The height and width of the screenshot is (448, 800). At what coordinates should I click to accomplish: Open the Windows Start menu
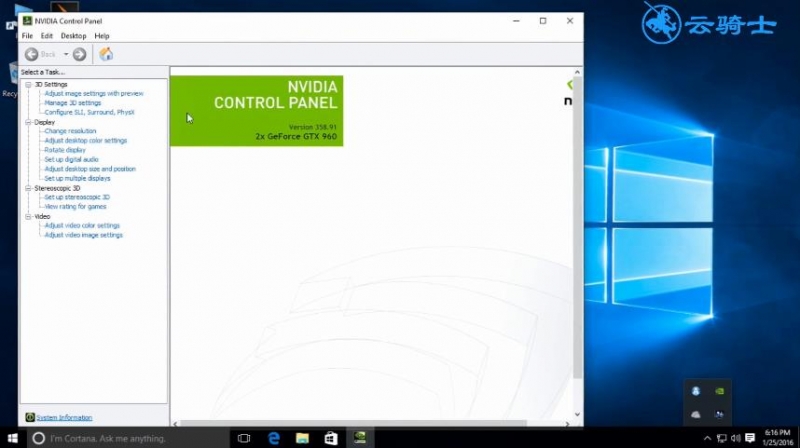[x=12, y=438]
